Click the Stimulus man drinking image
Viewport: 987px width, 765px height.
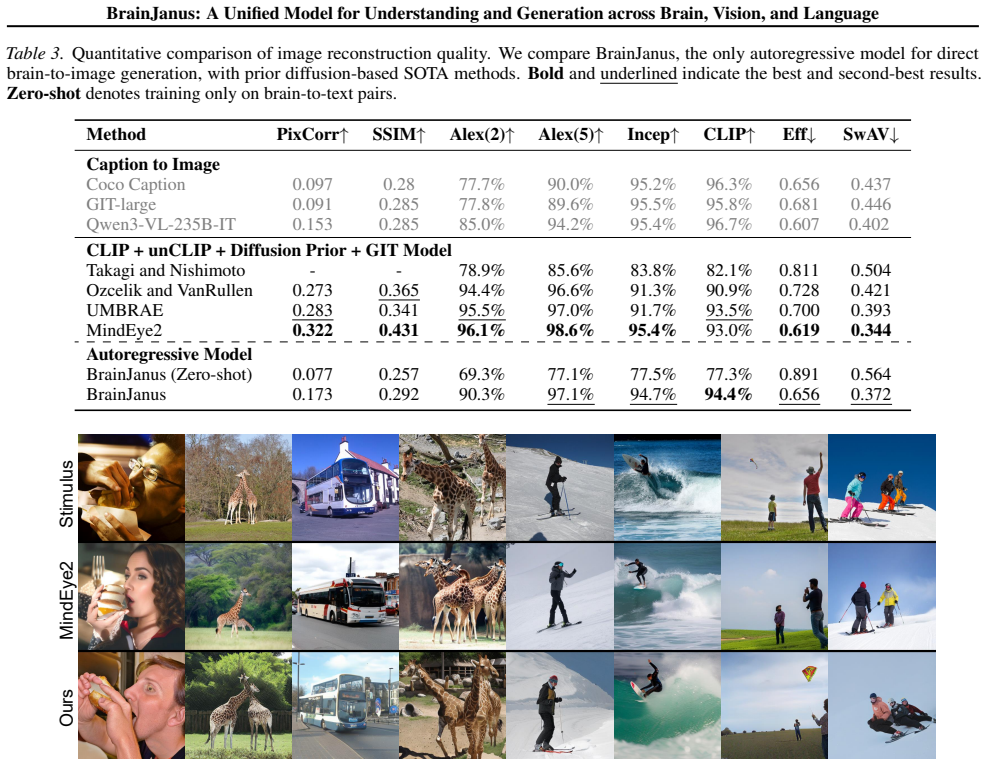(132, 487)
